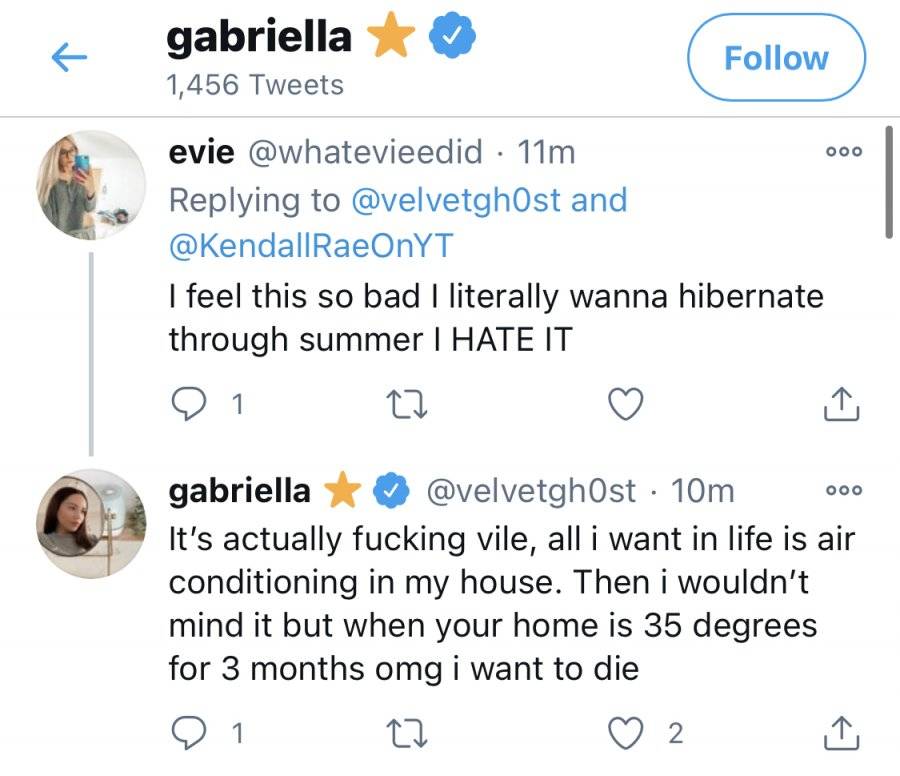This screenshot has width=900, height=776.
Task: Retweet gabriella's air conditioning tweet
Action: [406, 733]
